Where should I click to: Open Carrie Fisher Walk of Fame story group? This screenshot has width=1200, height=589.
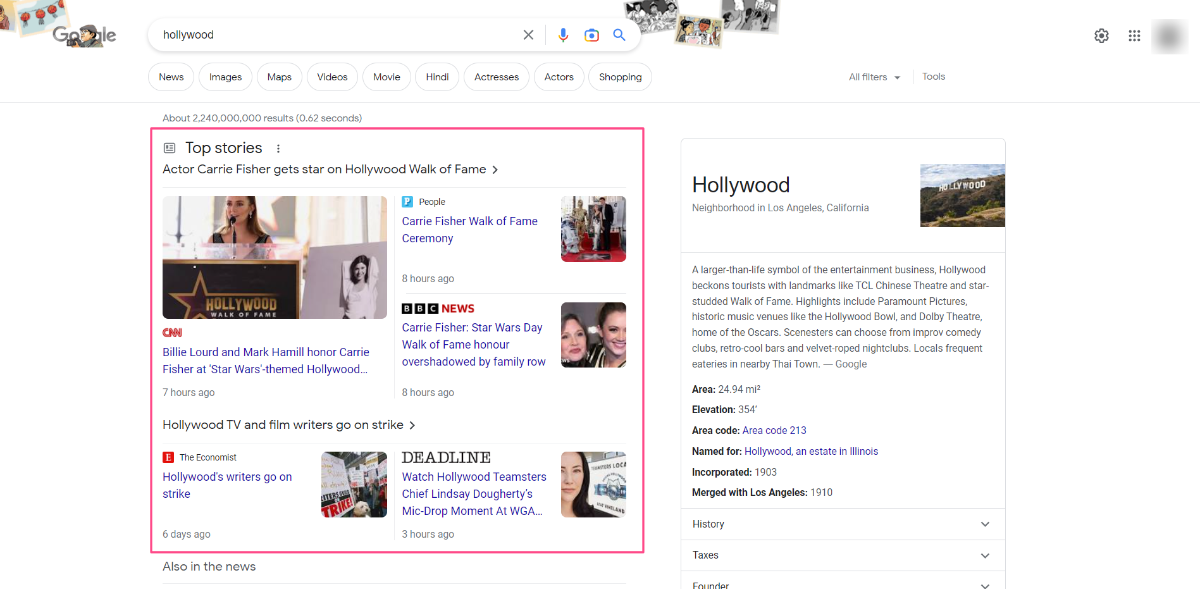click(331, 169)
